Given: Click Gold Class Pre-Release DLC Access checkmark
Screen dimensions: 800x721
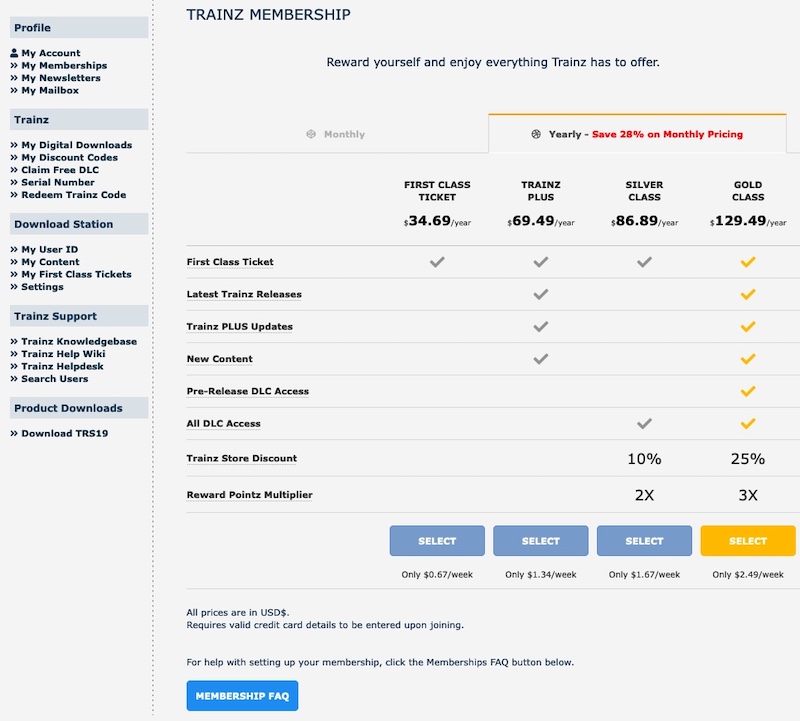Looking at the screenshot, I should (x=748, y=391).
